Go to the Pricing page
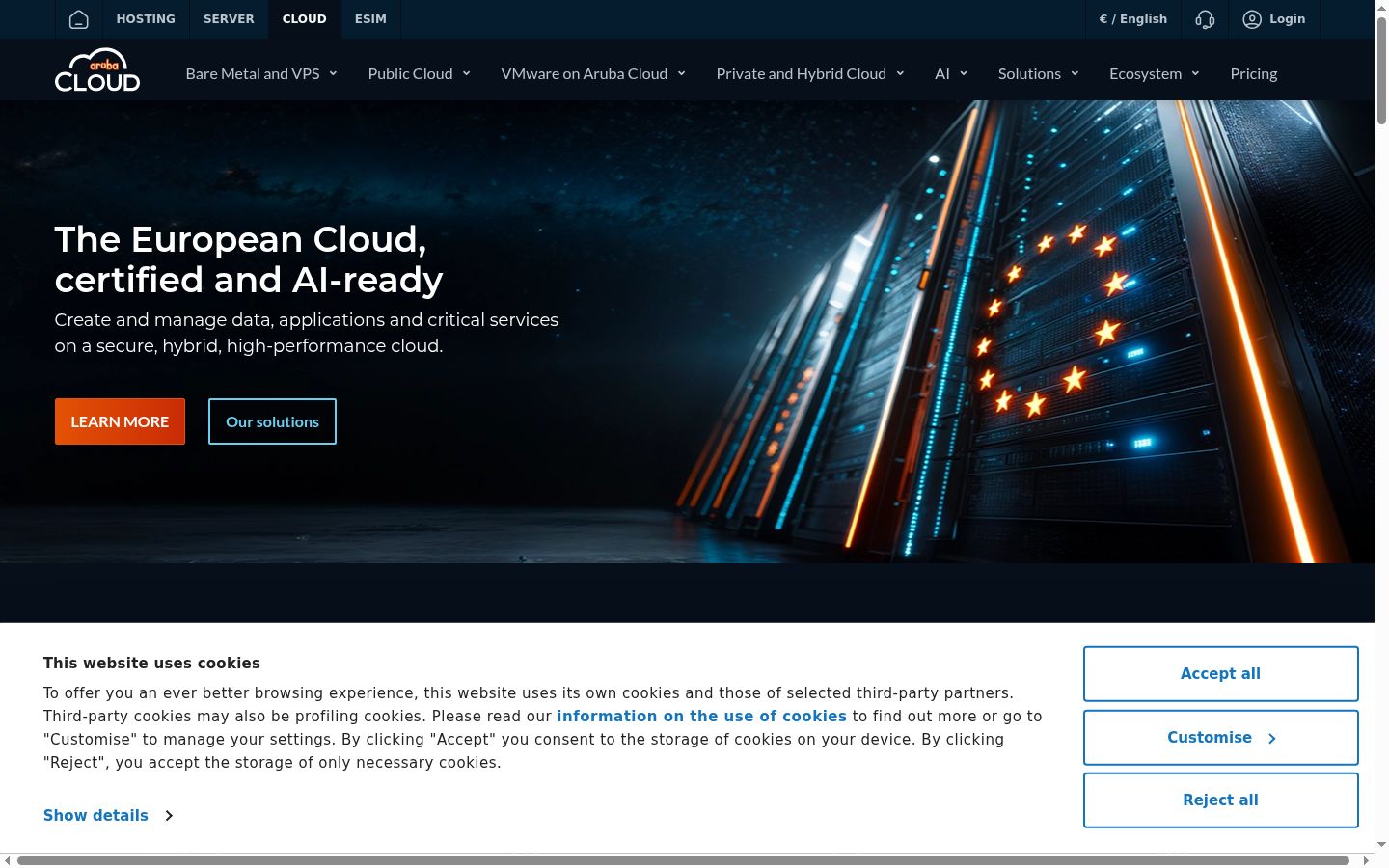 (1254, 73)
